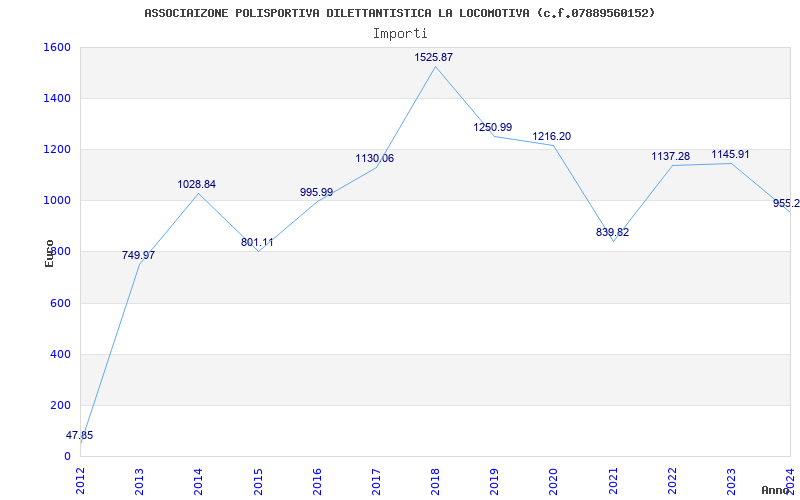Select the 1200 y-axis tick label
Image resolution: width=800 pixels, height=500 pixels.
click(57, 149)
